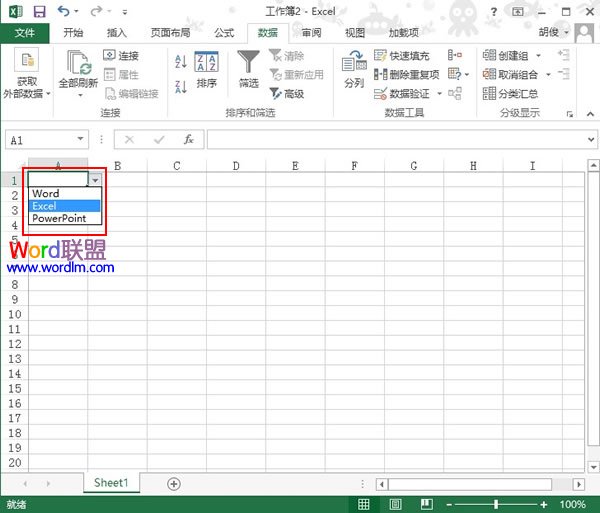Click Remove Duplicates (删除重复项)

click(x=406, y=74)
